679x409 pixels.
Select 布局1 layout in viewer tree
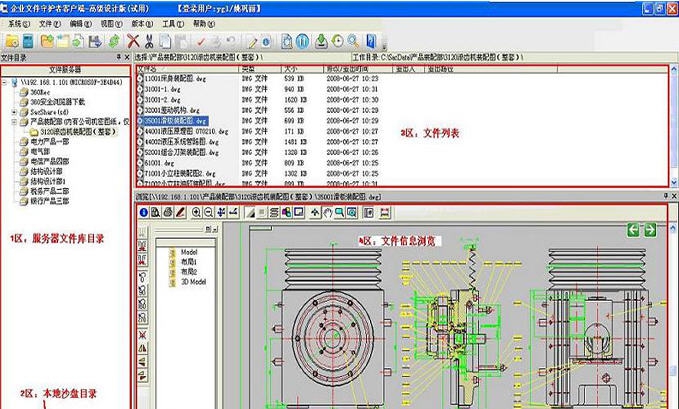point(189,262)
